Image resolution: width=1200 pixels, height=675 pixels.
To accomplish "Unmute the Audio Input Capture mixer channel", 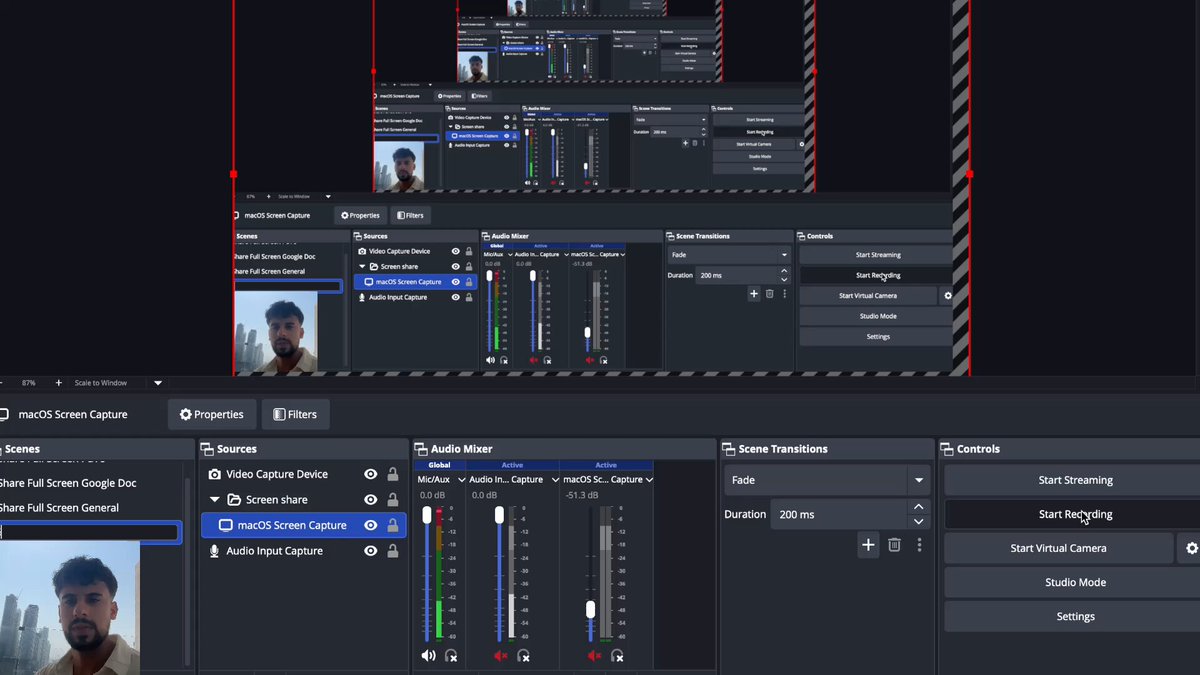I will click(x=501, y=656).
